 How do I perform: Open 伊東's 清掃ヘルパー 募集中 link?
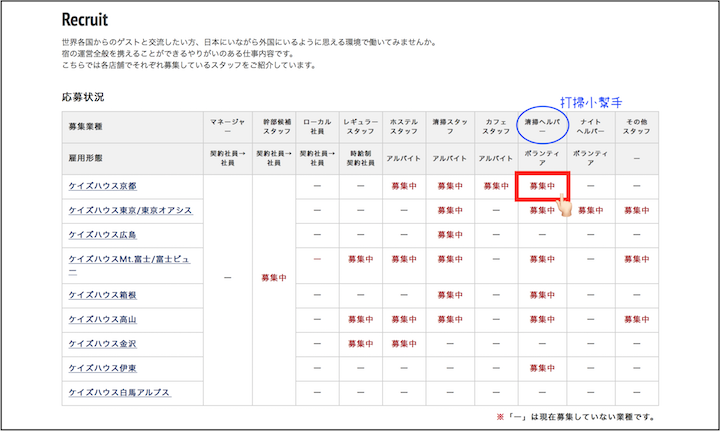click(543, 368)
